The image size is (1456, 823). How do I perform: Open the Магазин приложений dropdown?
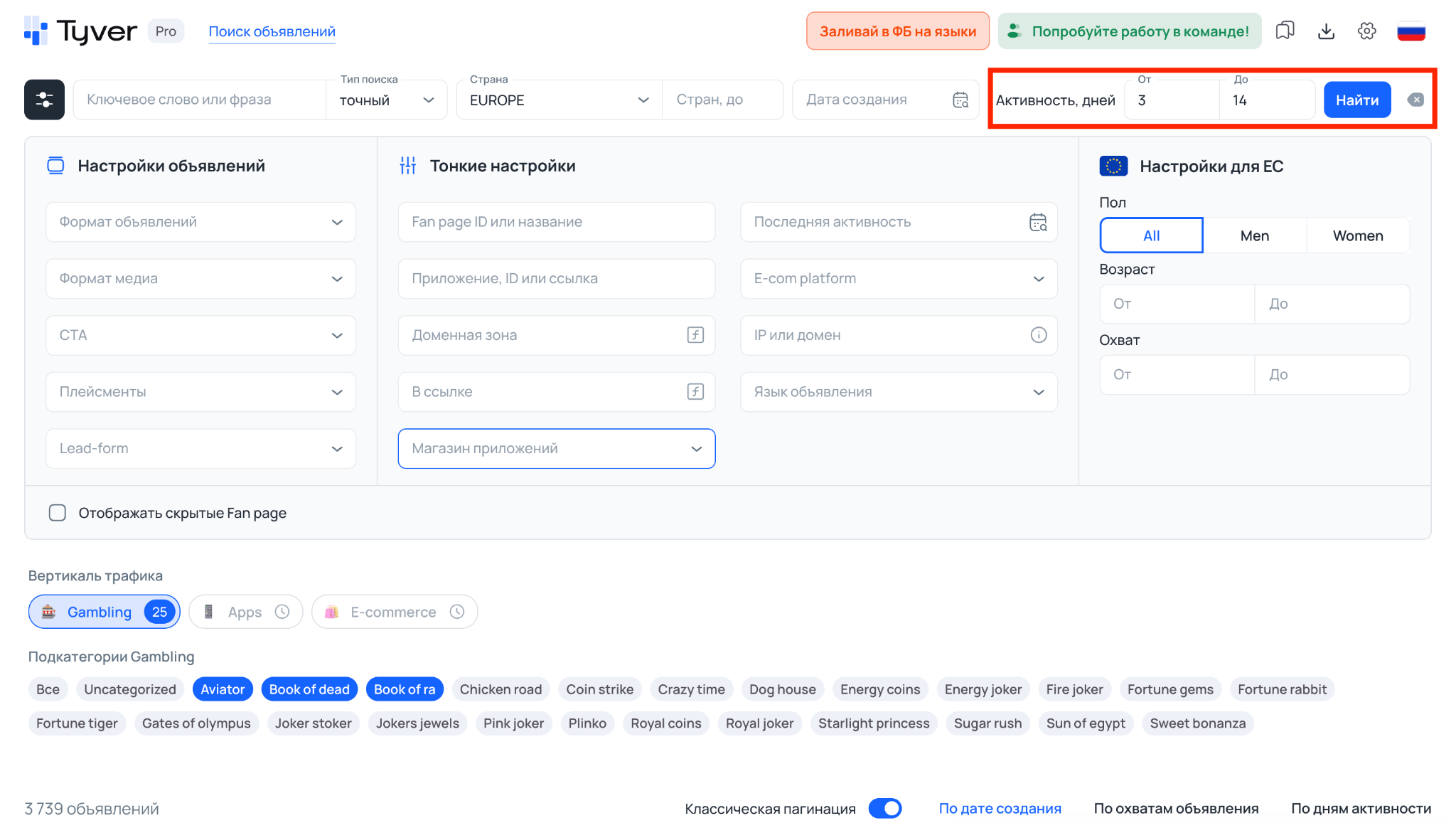pyautogui.click(x=556, y=449)
